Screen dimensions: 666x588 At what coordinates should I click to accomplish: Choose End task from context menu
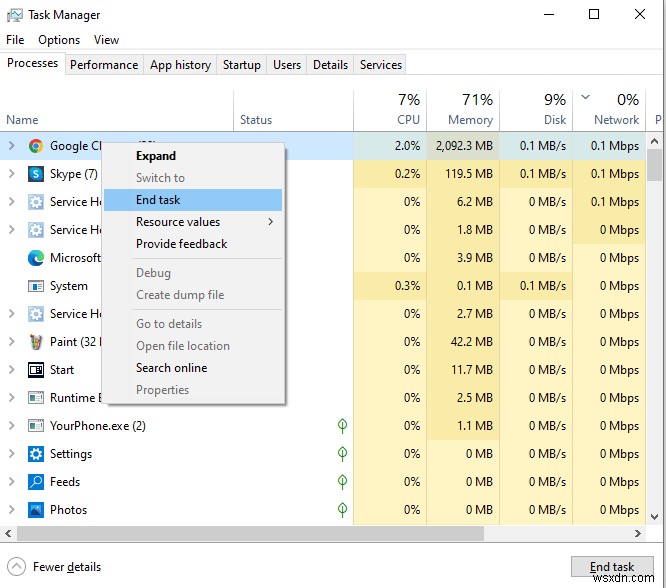tap(158, 200)
